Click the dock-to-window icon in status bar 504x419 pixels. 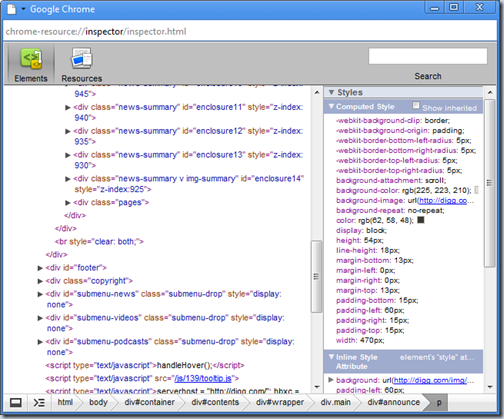point(15,403)
